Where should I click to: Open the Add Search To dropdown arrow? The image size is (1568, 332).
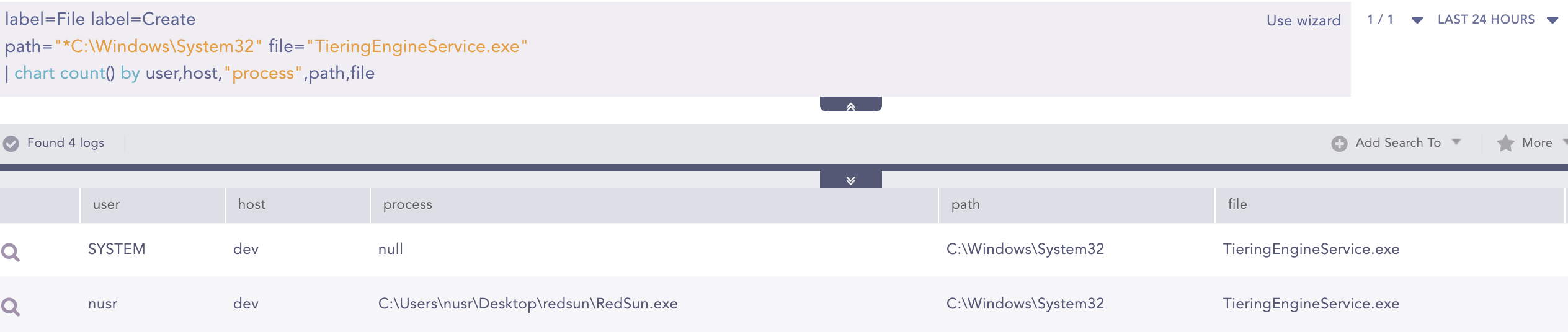1456,142
